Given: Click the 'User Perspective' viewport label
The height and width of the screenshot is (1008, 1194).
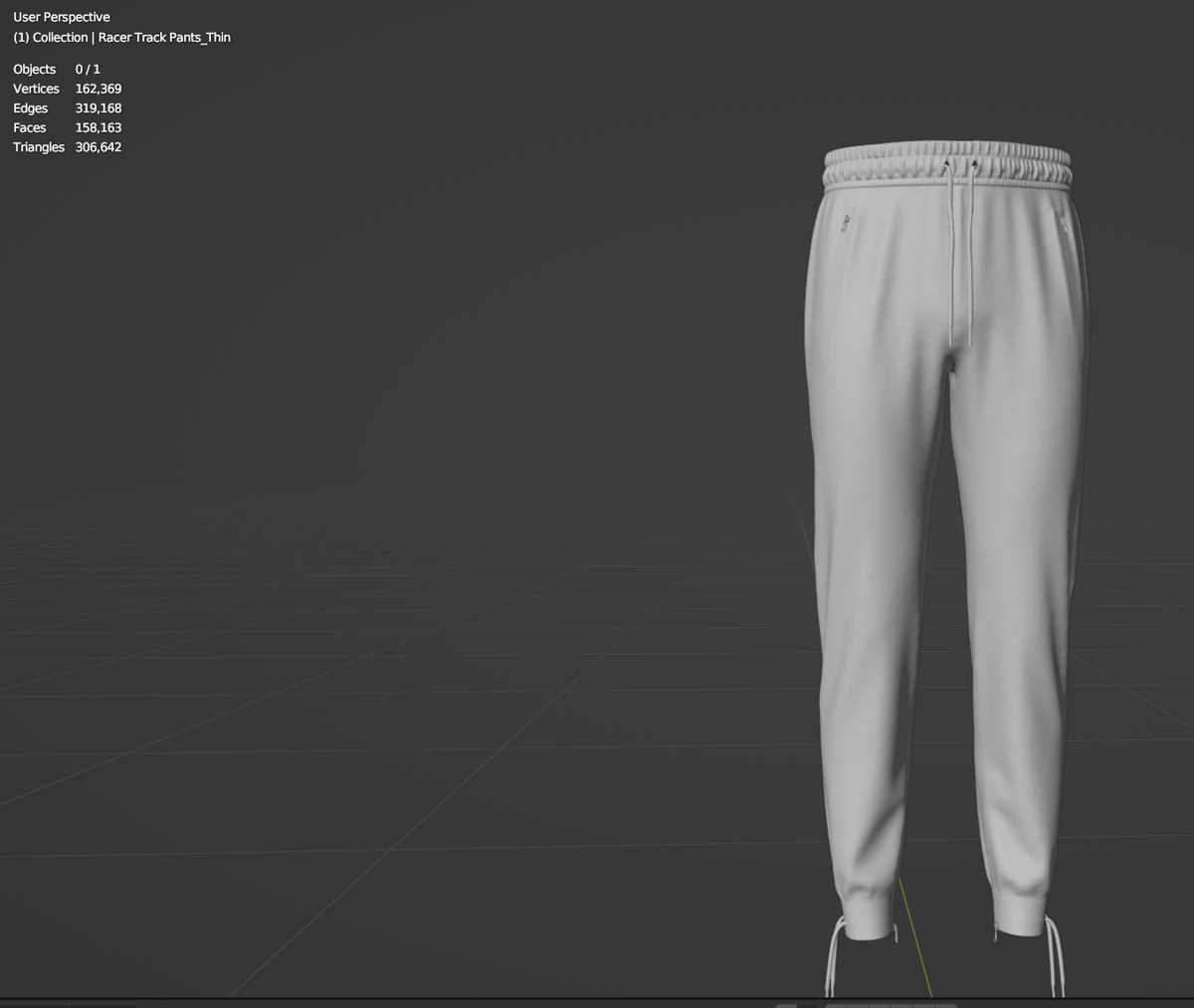Looking at the screenshot, I should coord(62,17).
